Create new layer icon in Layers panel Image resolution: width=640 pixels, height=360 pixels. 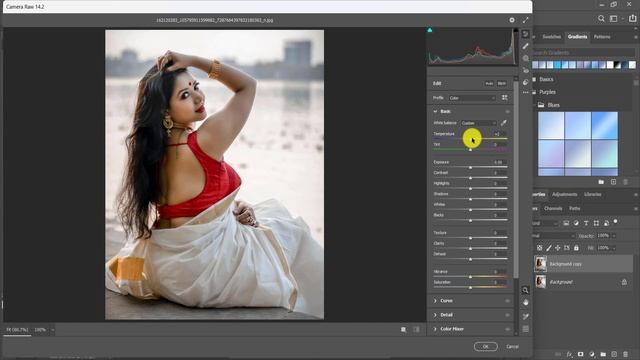point(614,354)
